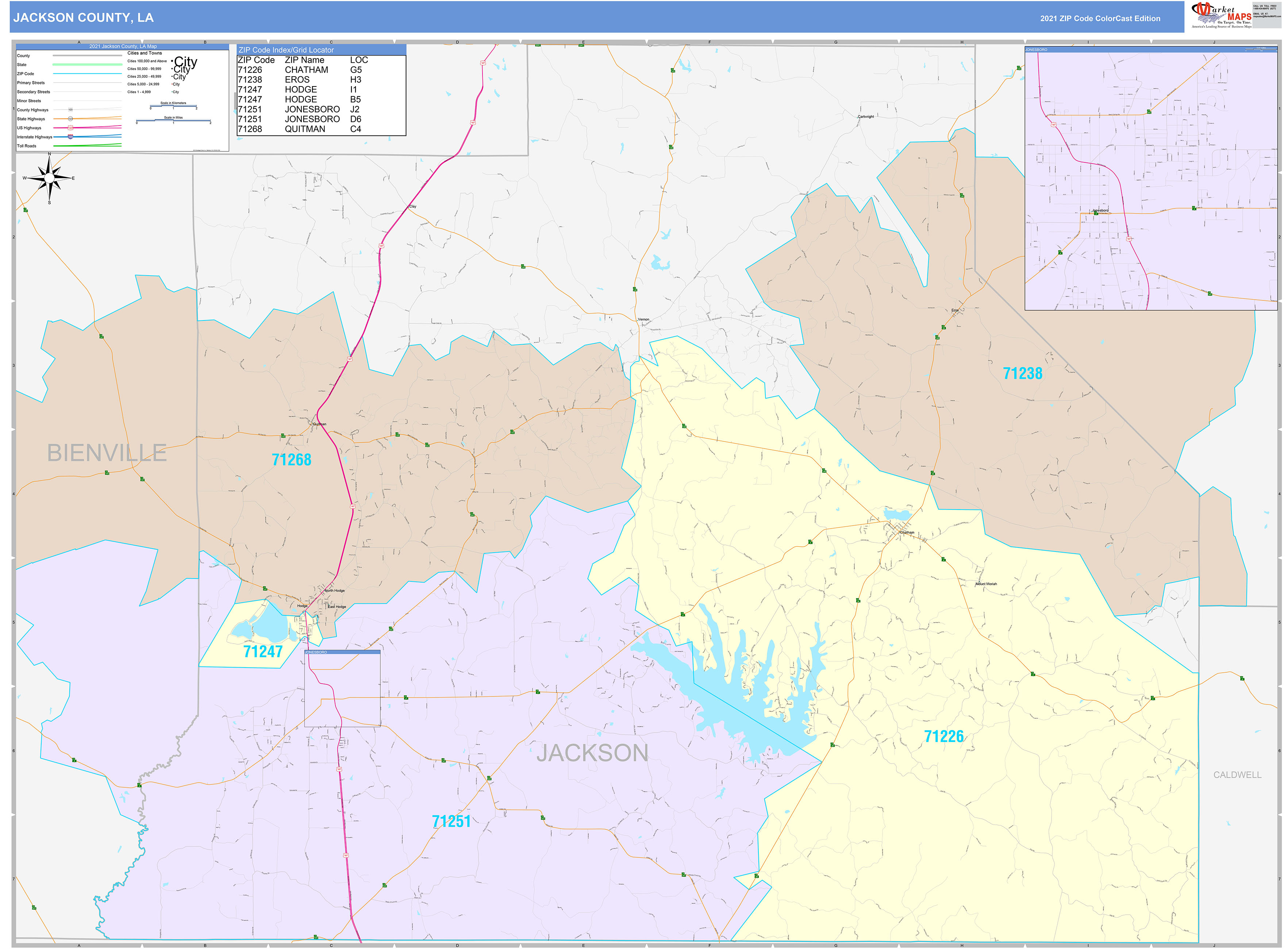Switch to the 2021 Jackson County, LA Map panel
Image resolution: width=1288 pixels, height=949 pixels.
pyautogui.click(x=123, y=46)
